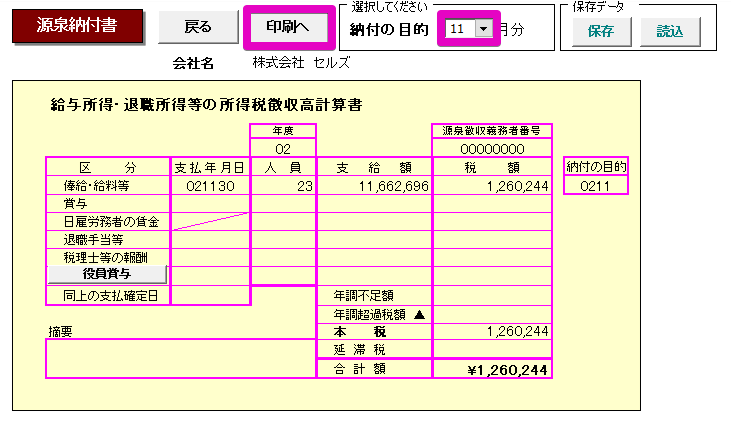The height and width of the screenshot is (442, 731).
Task: Click the 保存 save data button
Action: [600, 30]
